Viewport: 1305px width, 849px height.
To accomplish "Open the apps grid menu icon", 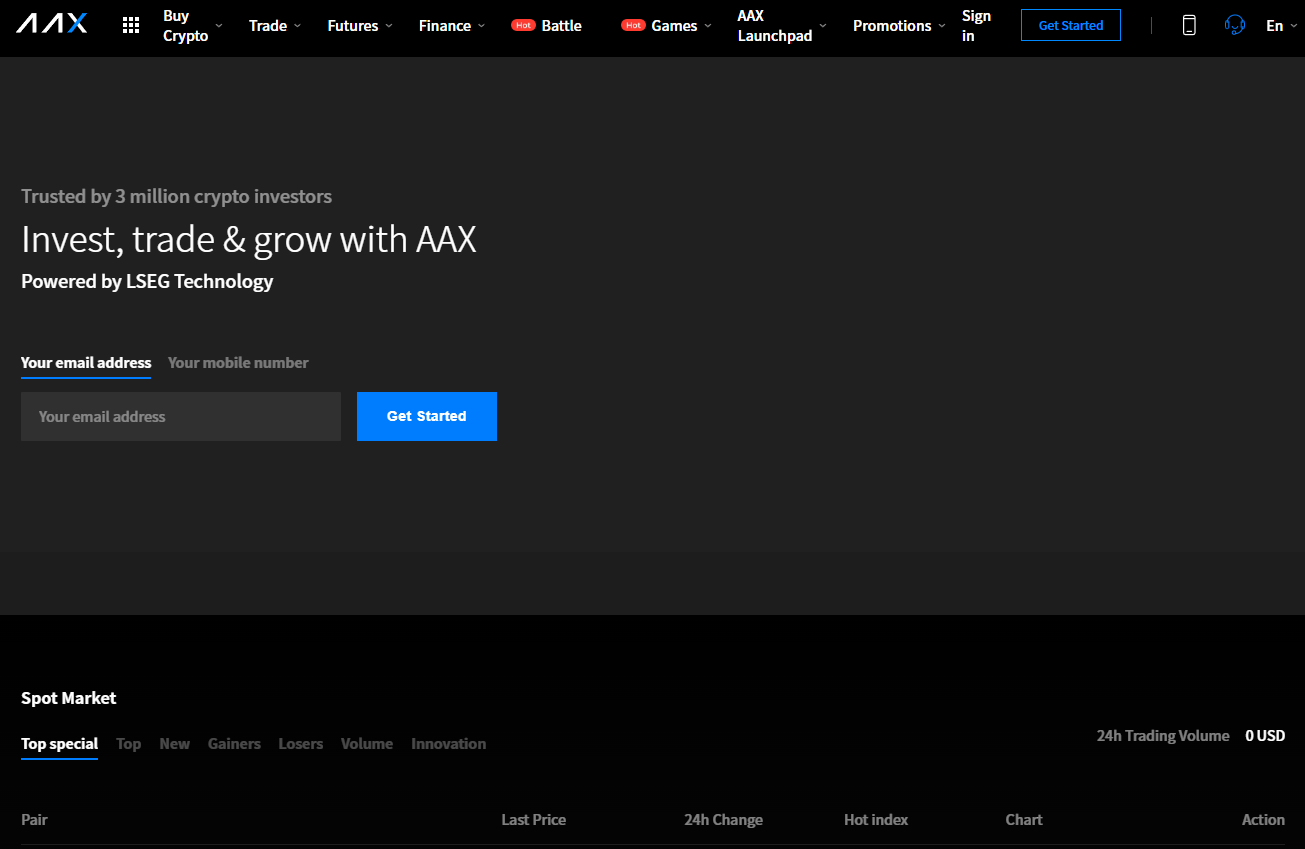I will 131,25.
